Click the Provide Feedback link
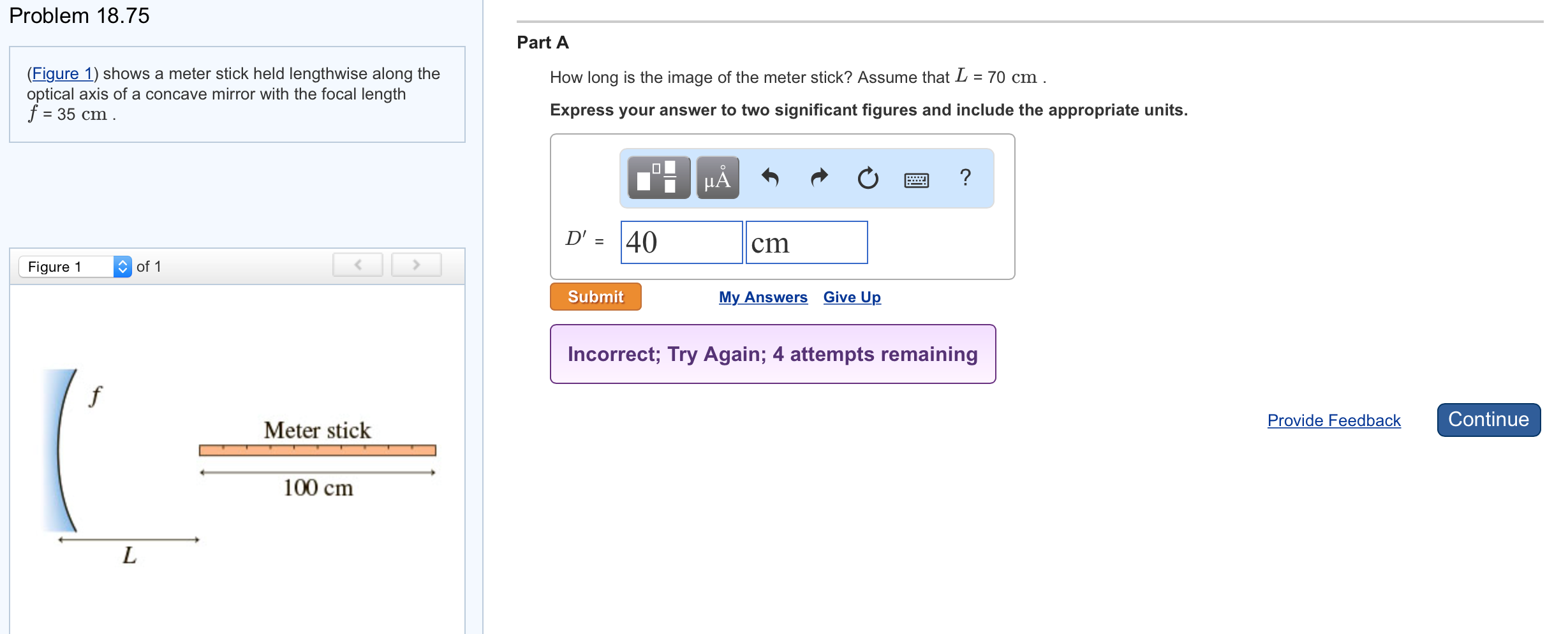The width and height of the screenshot is (1568, 634). [x=1334, y=420]
